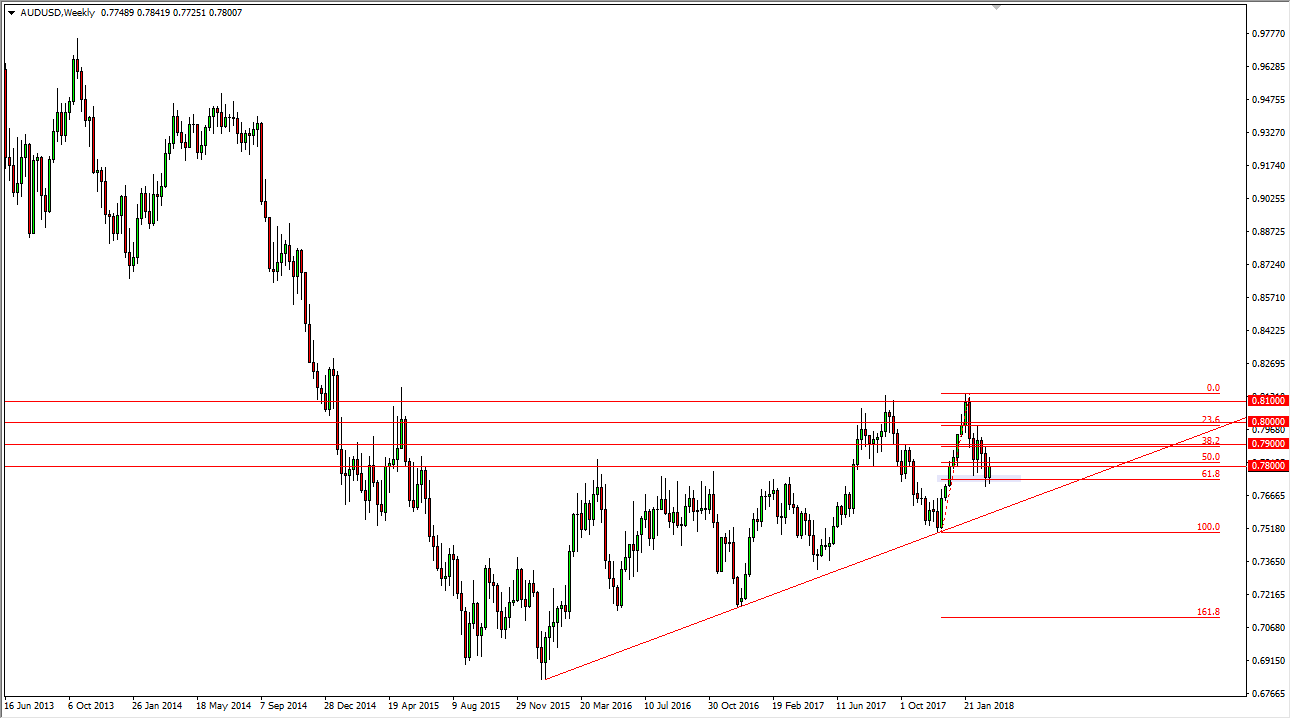
Task: Click the 0.87240 price axis value
Action: [x=1268, y=264]
